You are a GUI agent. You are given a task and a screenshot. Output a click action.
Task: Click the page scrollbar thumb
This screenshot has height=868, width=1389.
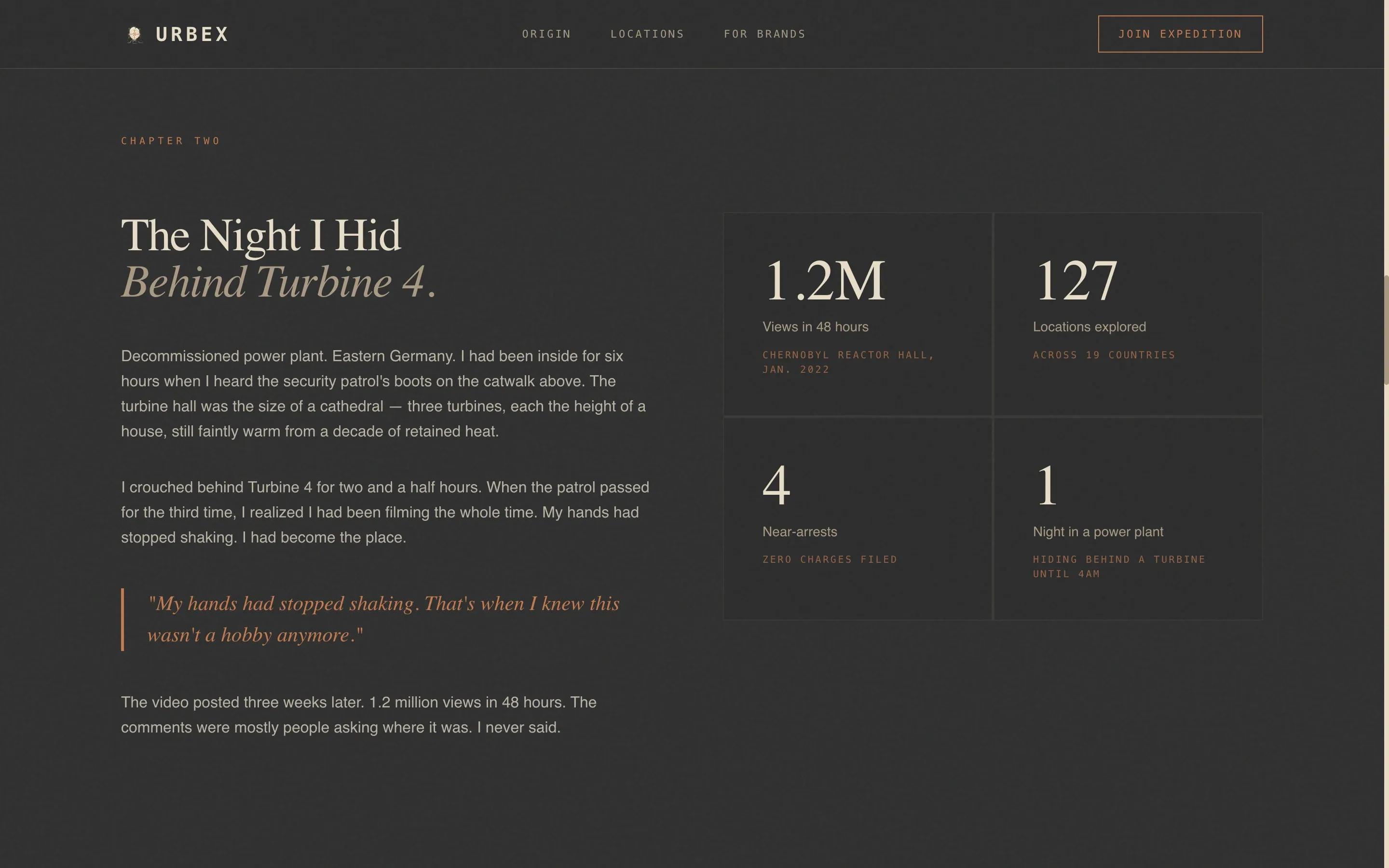(1386, 329)
